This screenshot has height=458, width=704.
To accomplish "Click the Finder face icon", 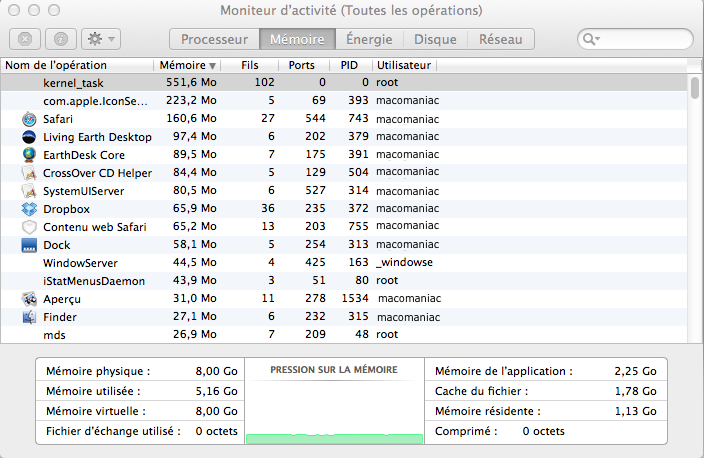I will (29, 317).
